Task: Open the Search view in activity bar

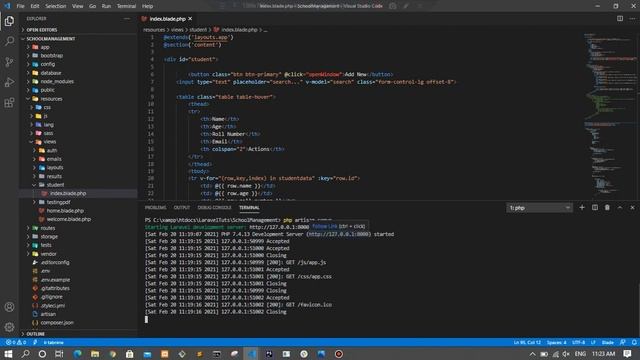Action: (9, 41)
